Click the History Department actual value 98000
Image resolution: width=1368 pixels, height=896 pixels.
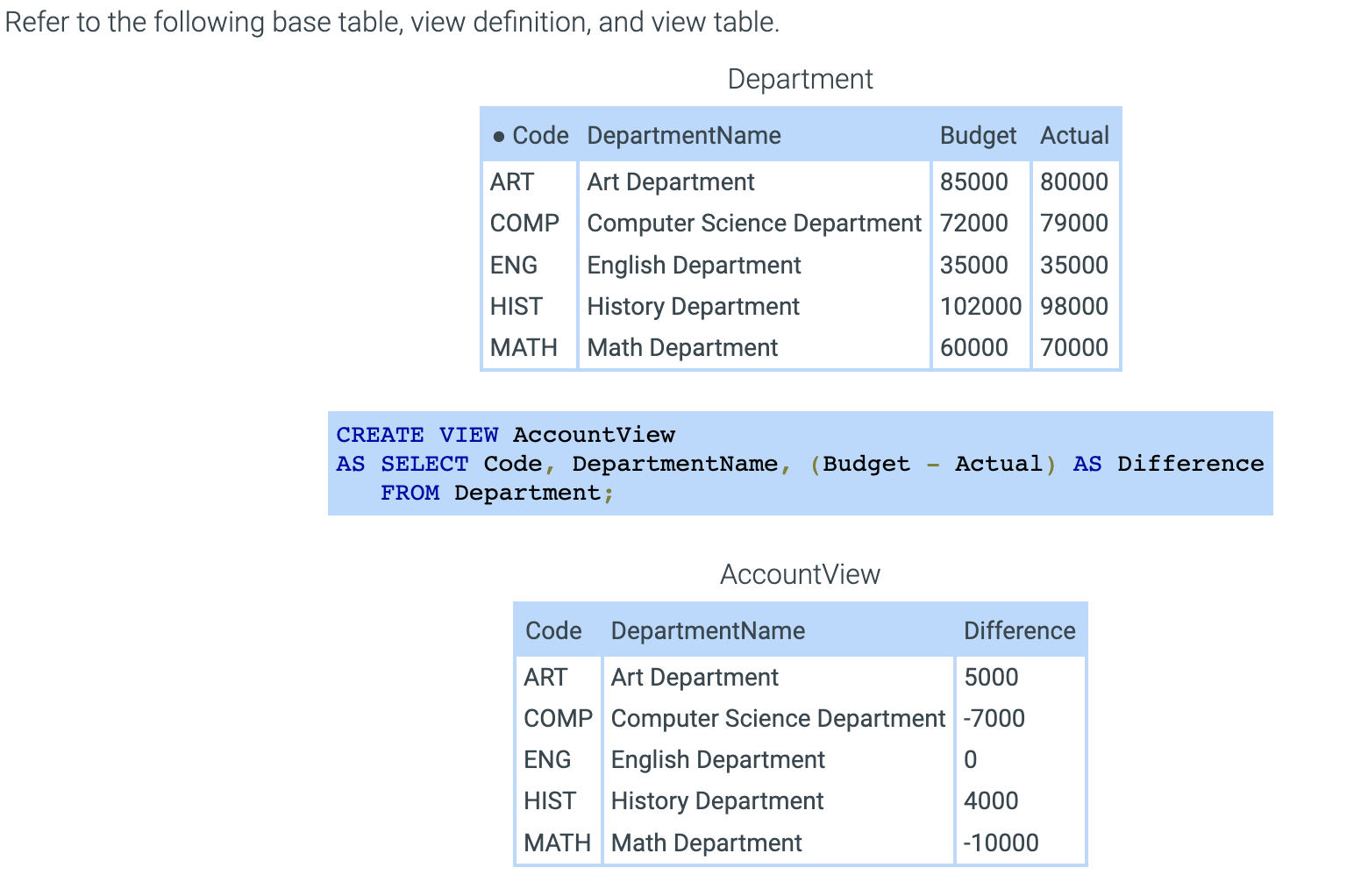coord(1073,306)
